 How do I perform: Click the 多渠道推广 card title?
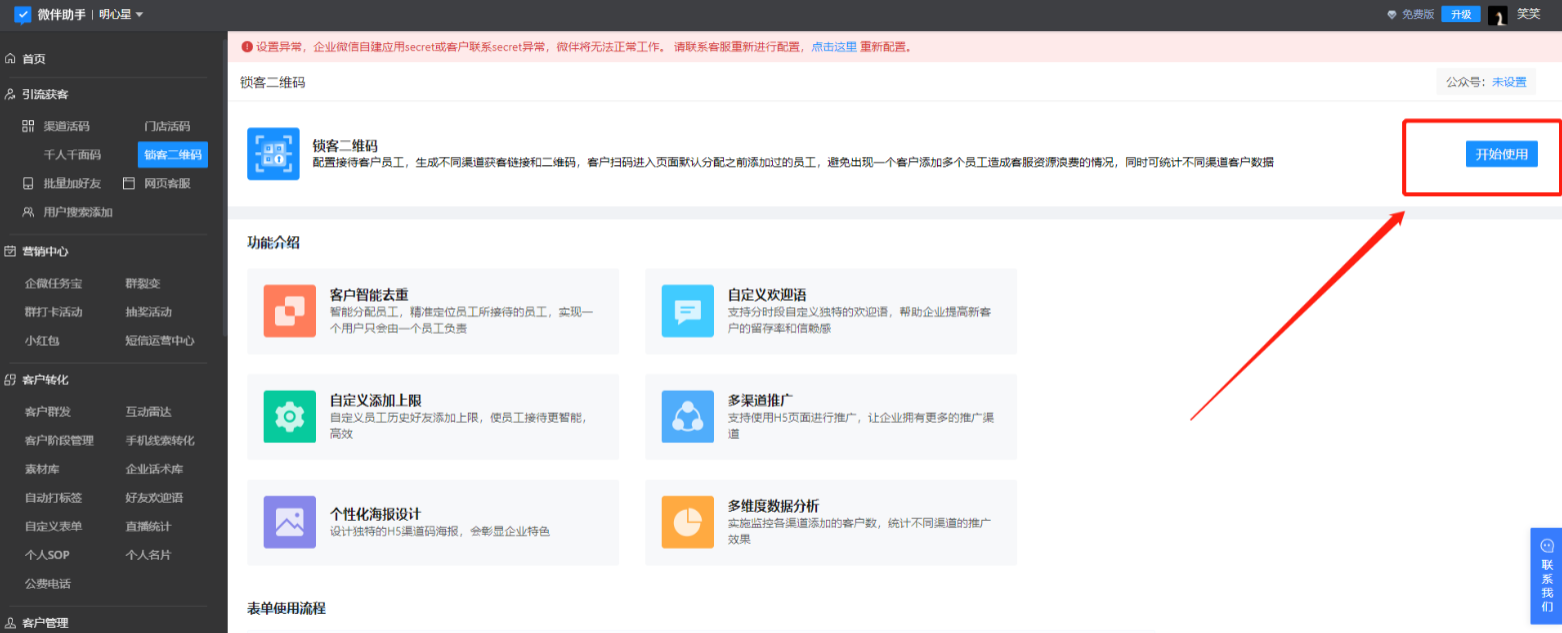[761, 400]
